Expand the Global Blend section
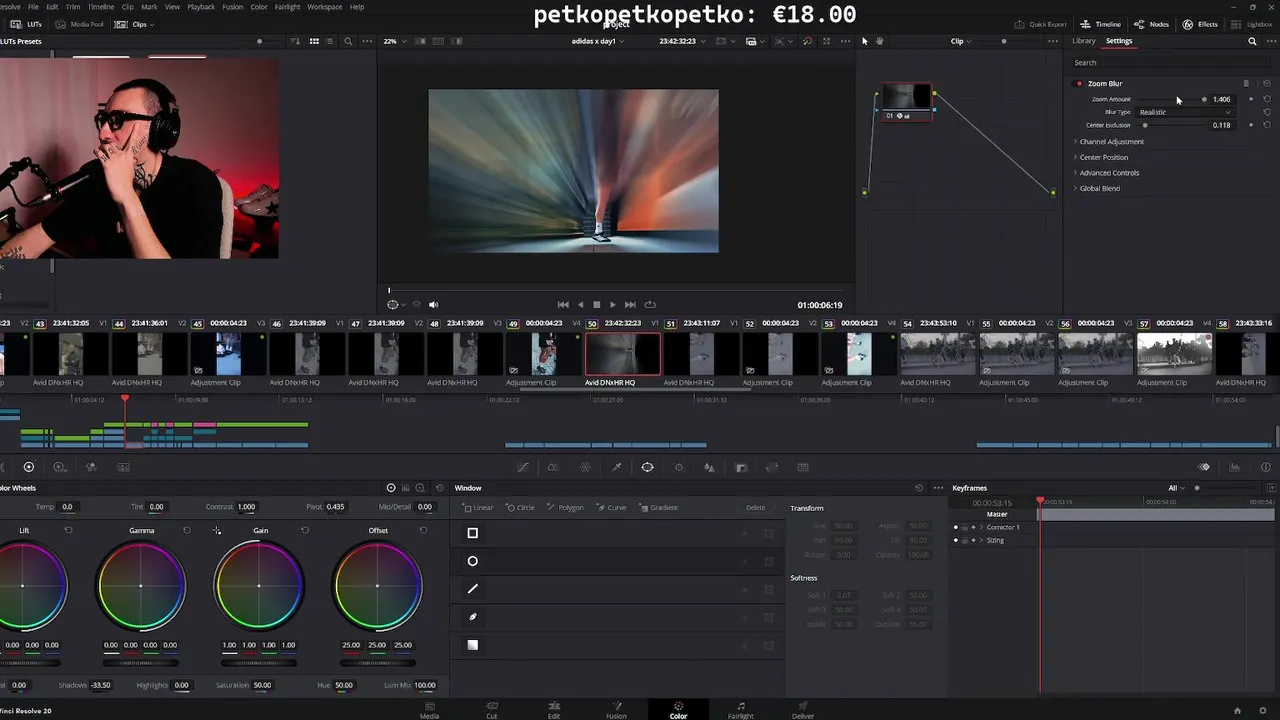The image size is (1280, 720). click(x=1098, y=188)
